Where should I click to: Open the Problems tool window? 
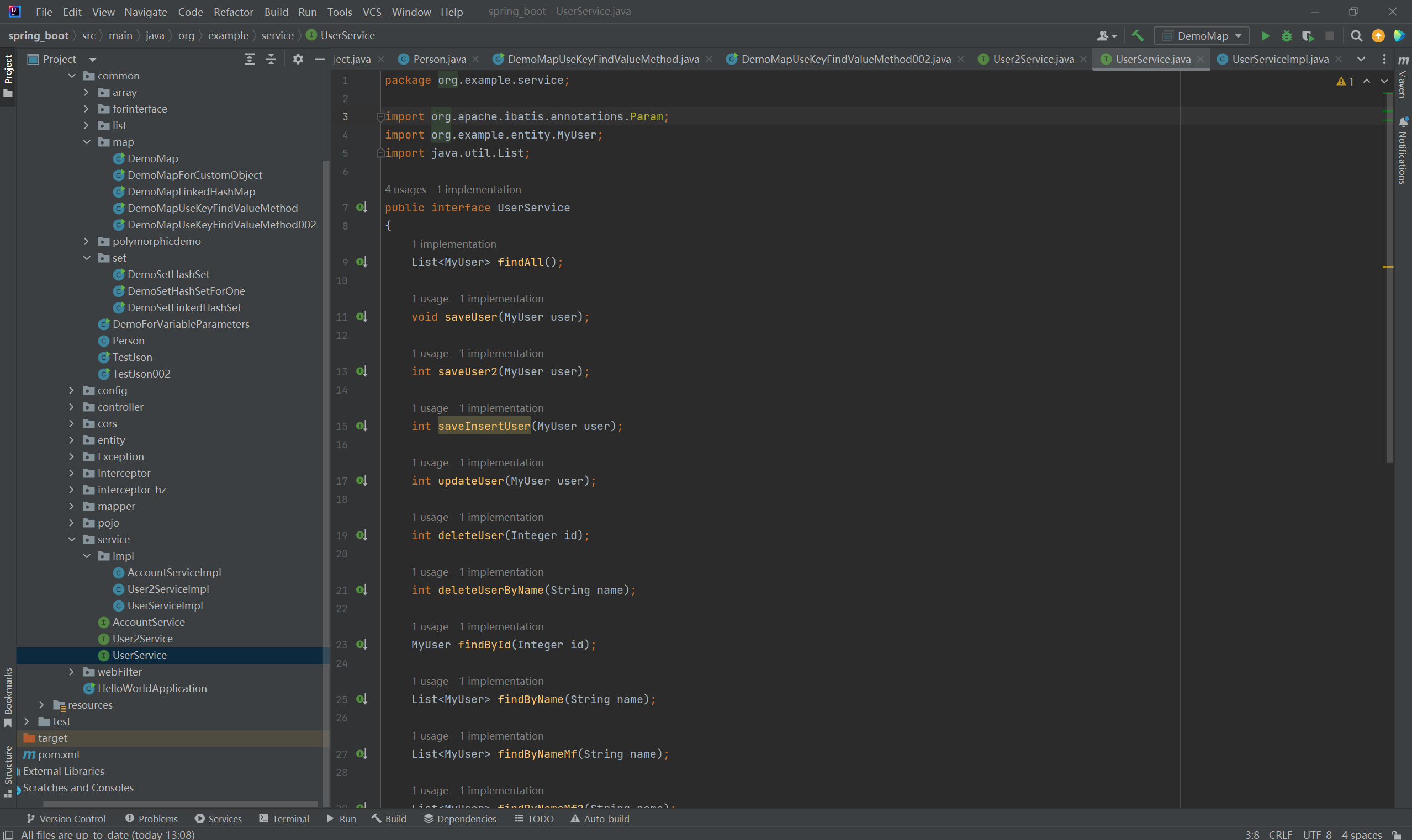pyautogui.click(x=151, y=818)
